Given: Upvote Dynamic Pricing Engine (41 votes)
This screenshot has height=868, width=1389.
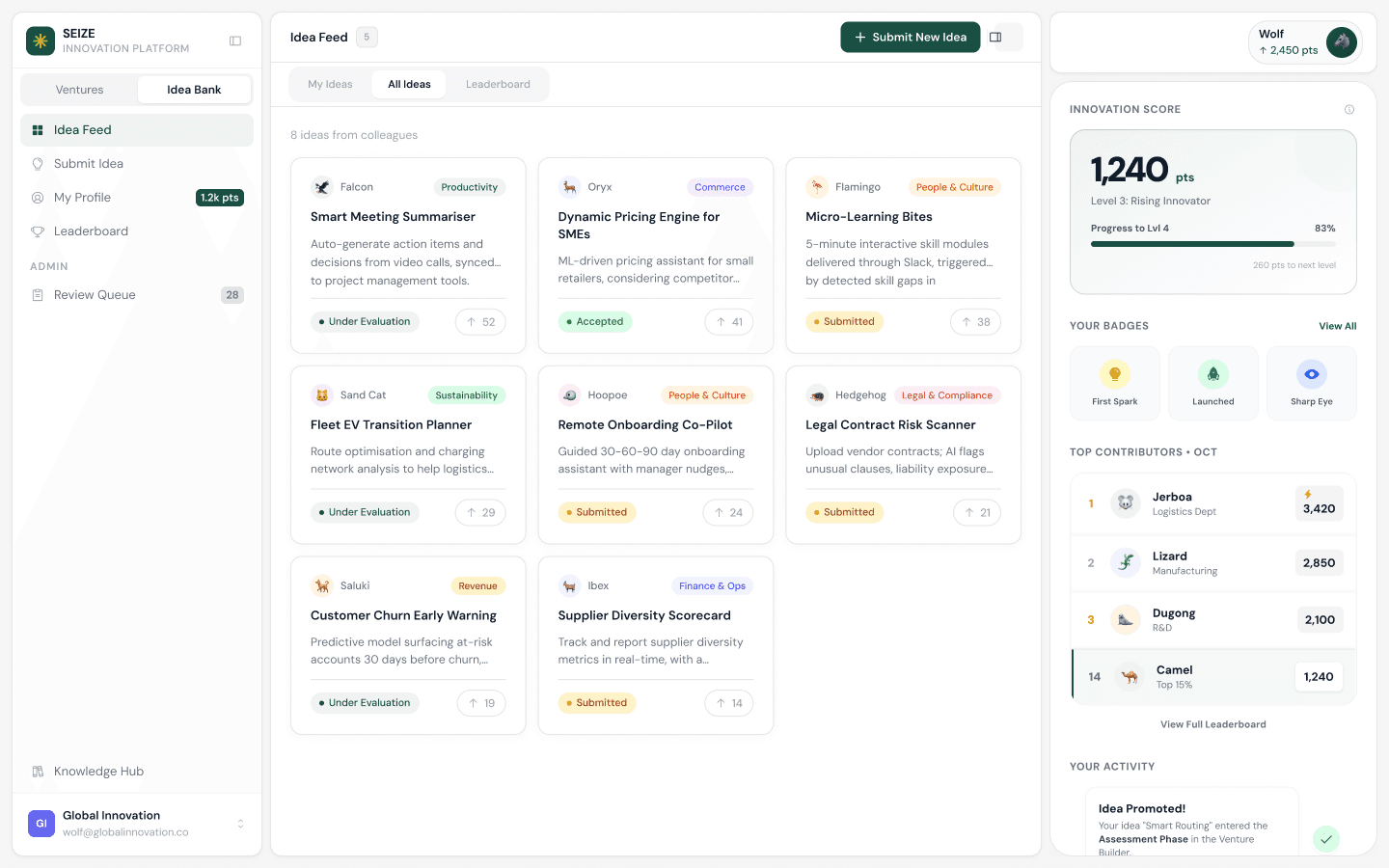Looking at the screenshot, I should click(x=728, y=322).
